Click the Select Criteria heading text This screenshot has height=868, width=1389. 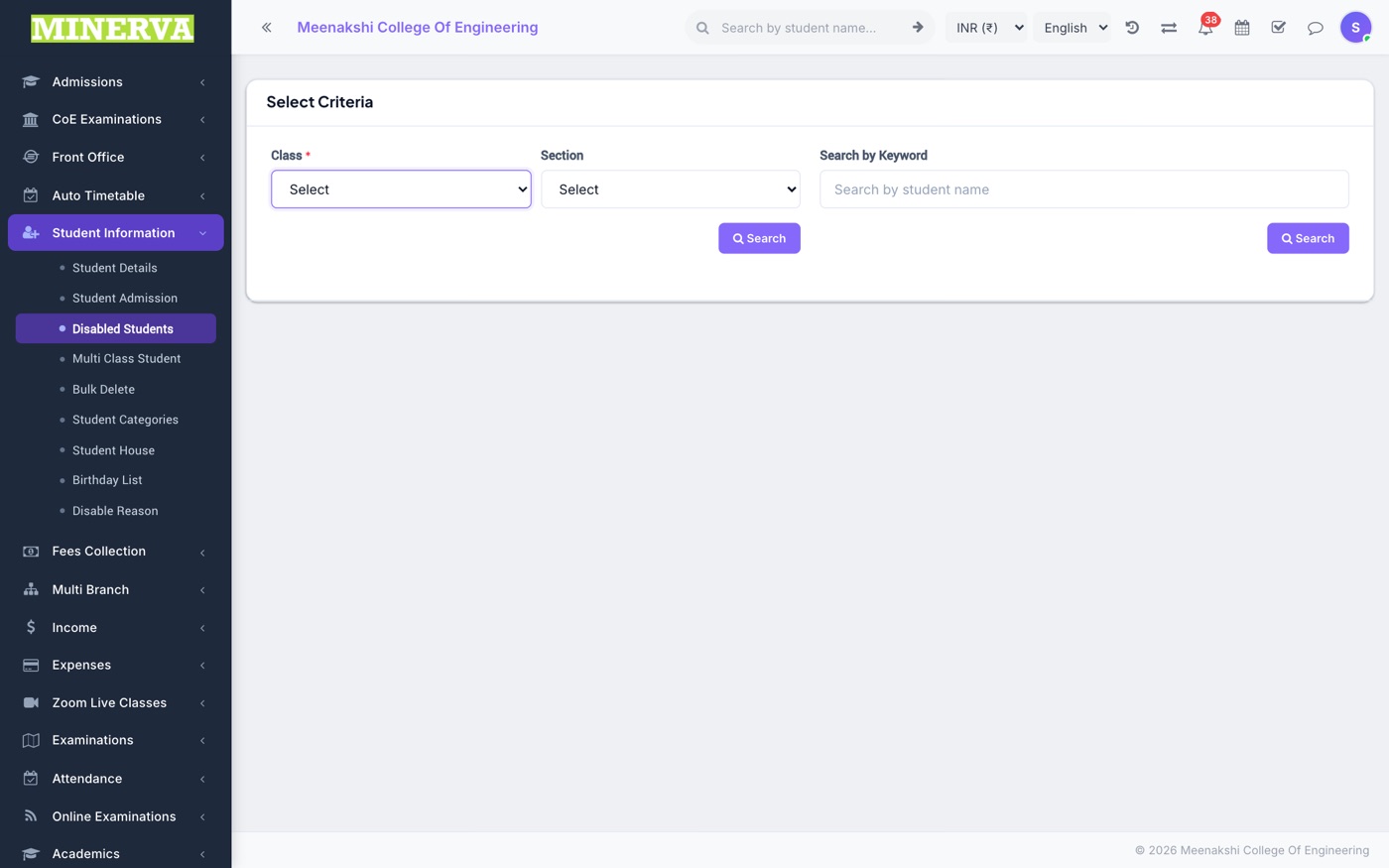(319, 102)
